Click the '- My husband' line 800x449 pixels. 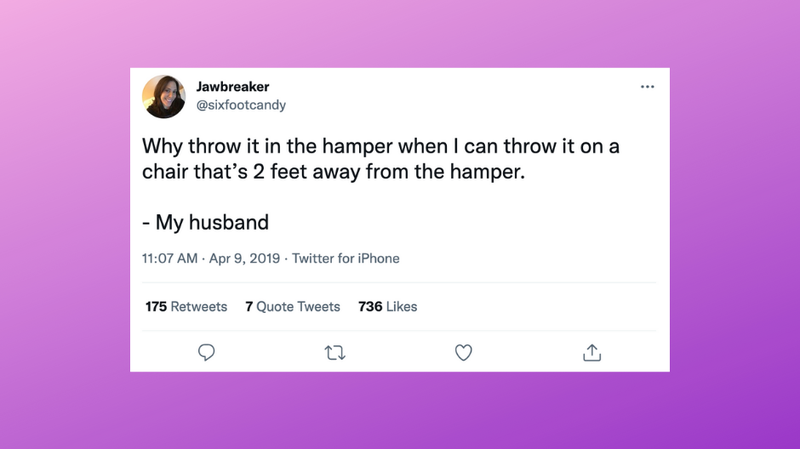click(205, 222)
